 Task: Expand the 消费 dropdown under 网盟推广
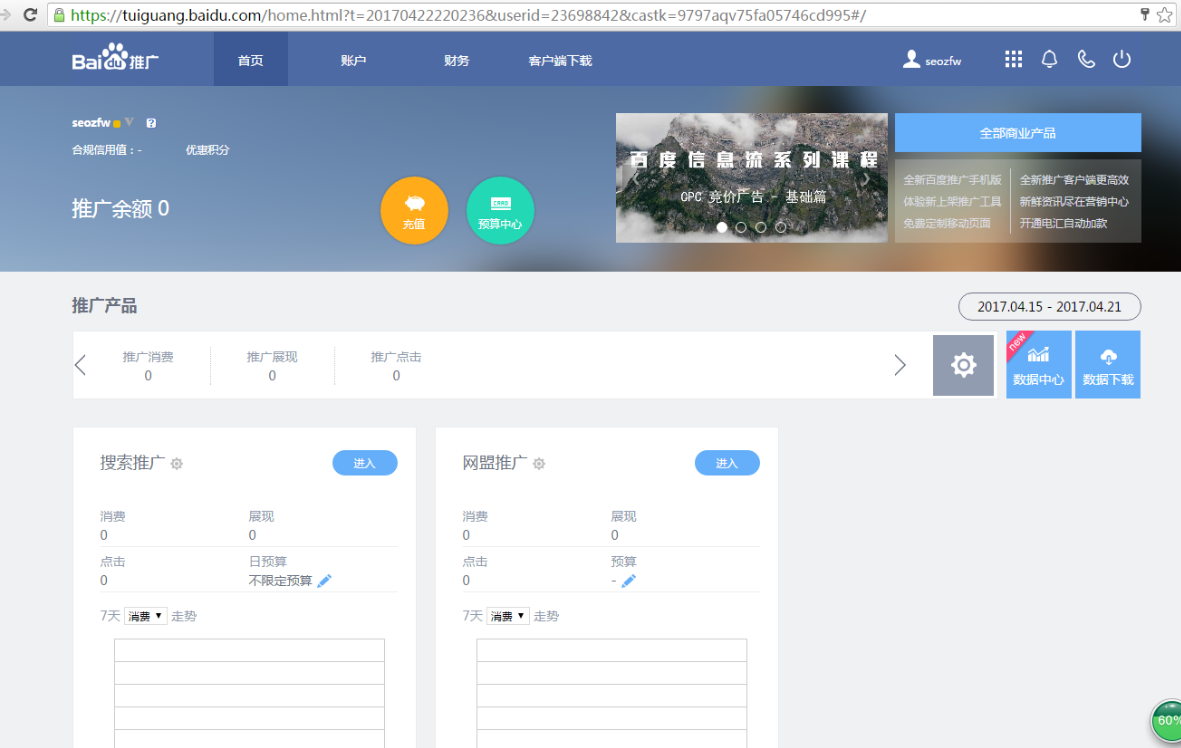[508, 616]
